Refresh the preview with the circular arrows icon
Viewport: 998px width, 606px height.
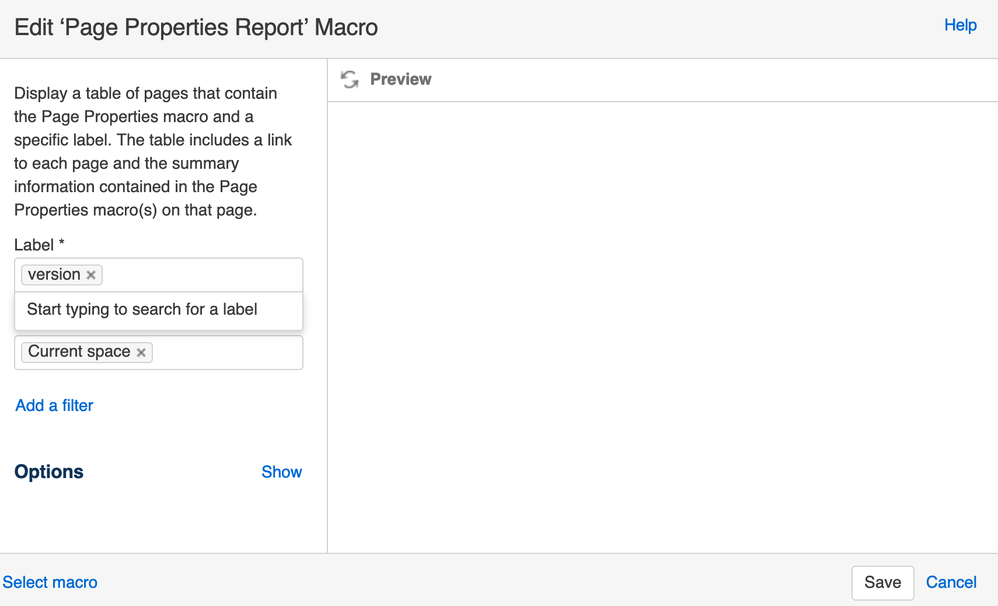point(349,80)
